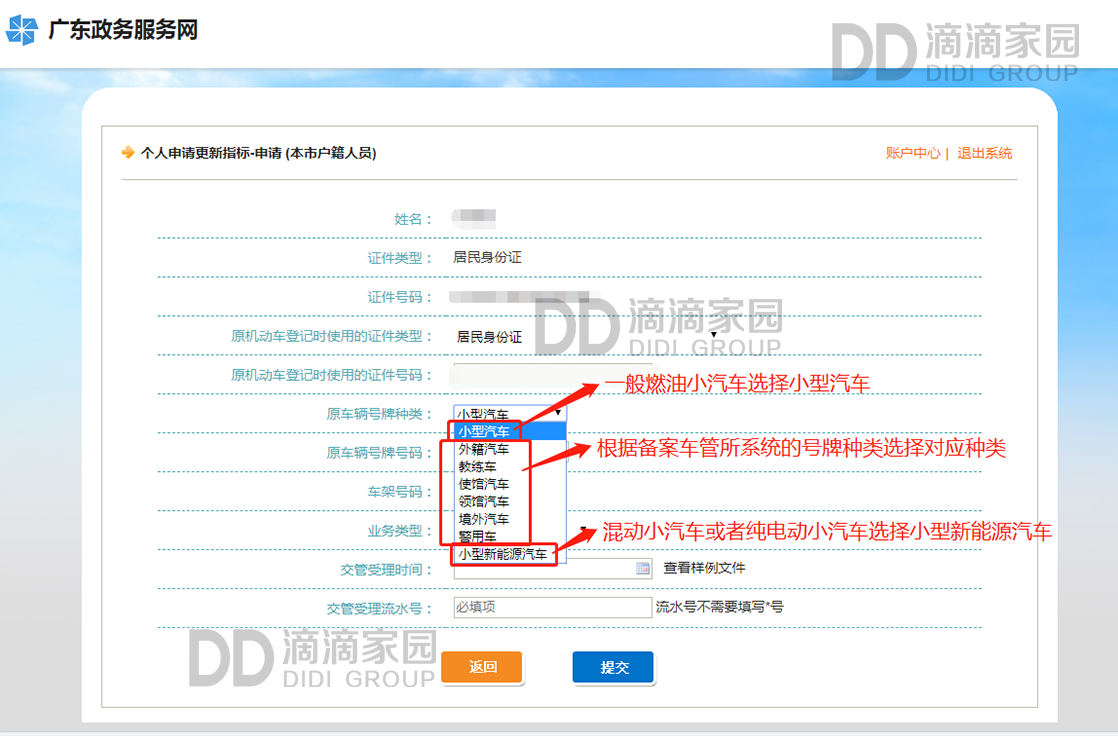Select 警用车 in the dropdown list
This screenshot has width=1118, height=736.
510,536
